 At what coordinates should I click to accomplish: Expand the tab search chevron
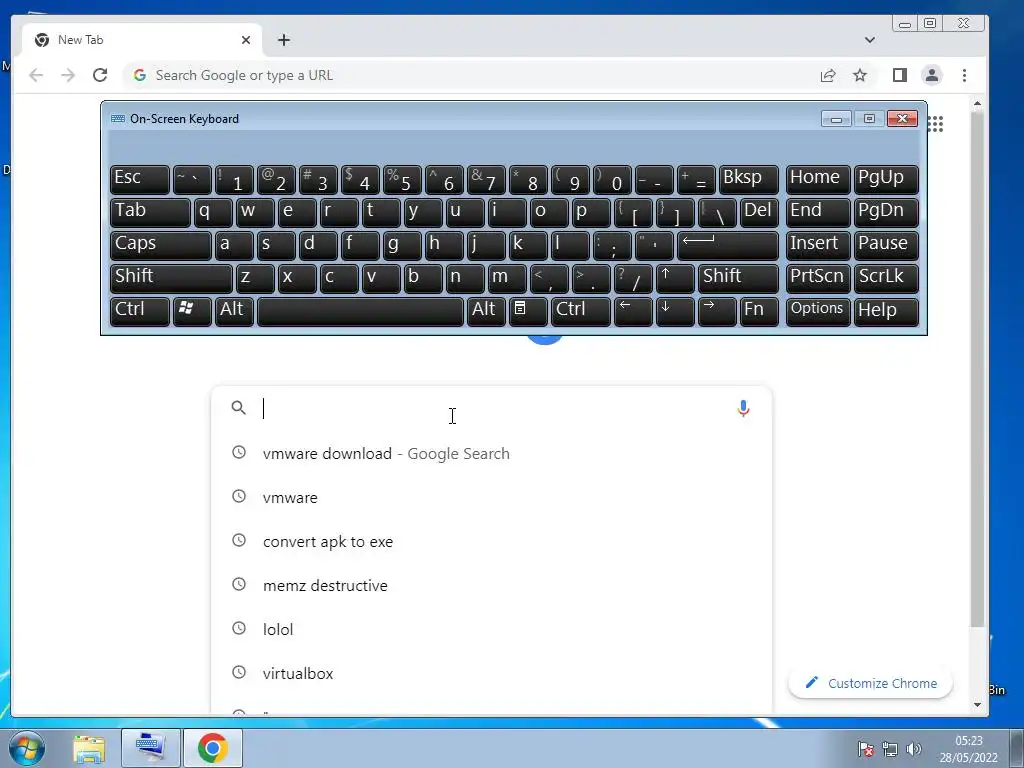click(870, 40)
